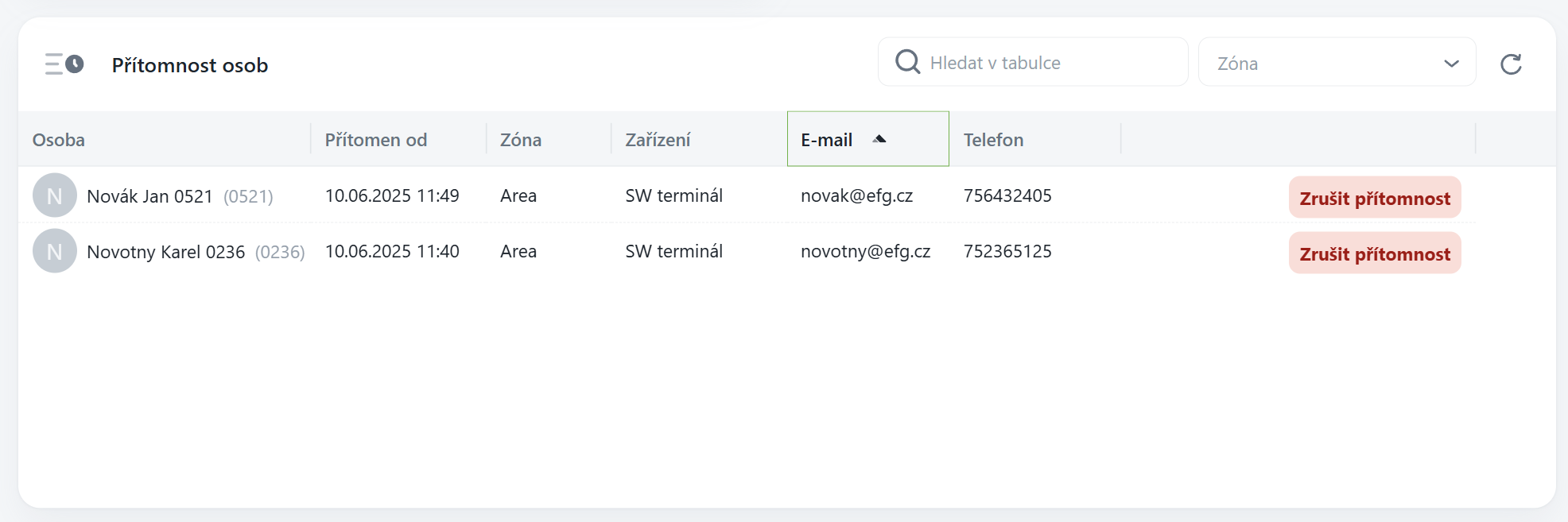Click email novak@efg.cz cell
The width and height of the screenshot is (1568, 522).
[x=856, y=195]
